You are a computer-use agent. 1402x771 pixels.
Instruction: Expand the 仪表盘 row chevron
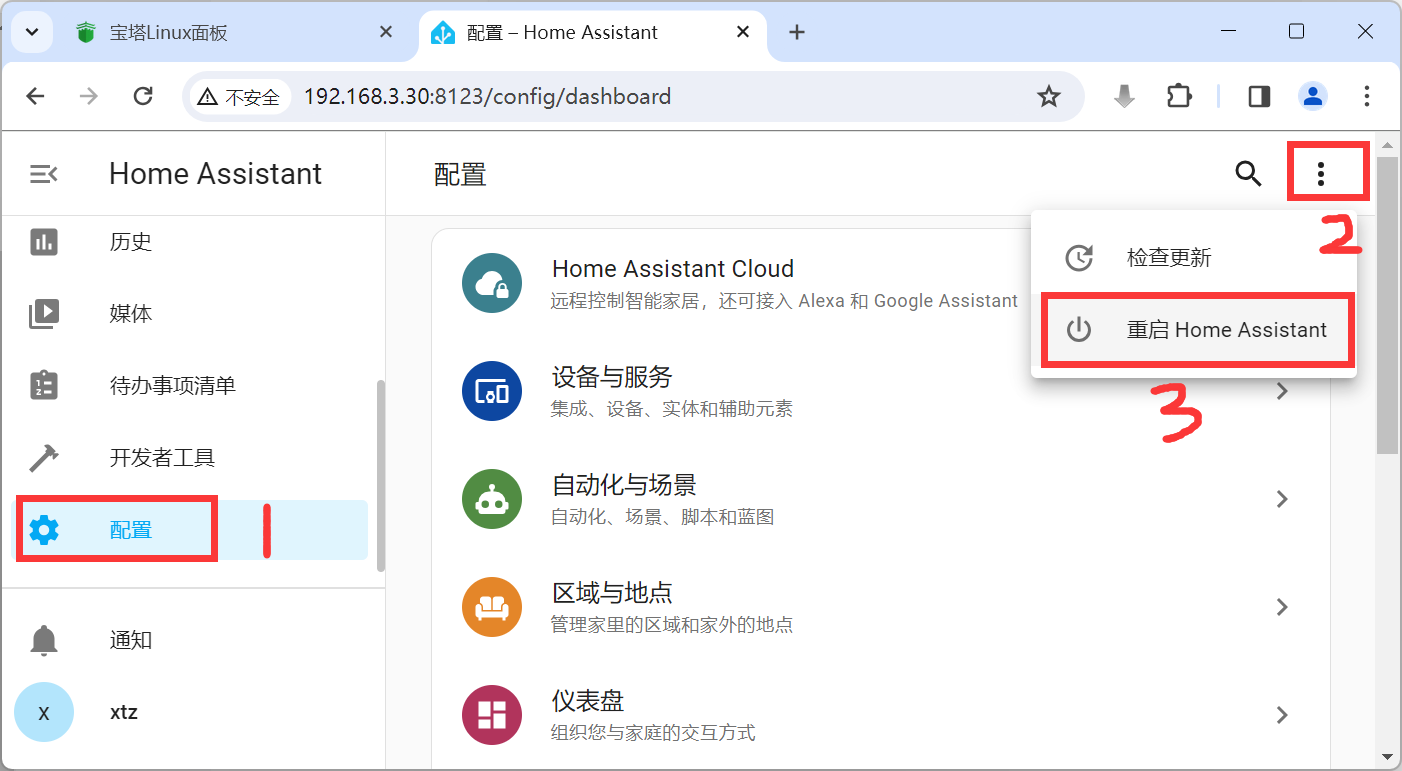point(1282,715)
